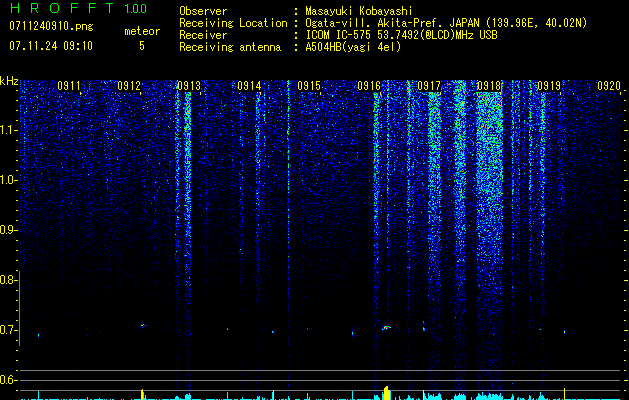Click the 0.7 kHz axis label

click(8, 330)
